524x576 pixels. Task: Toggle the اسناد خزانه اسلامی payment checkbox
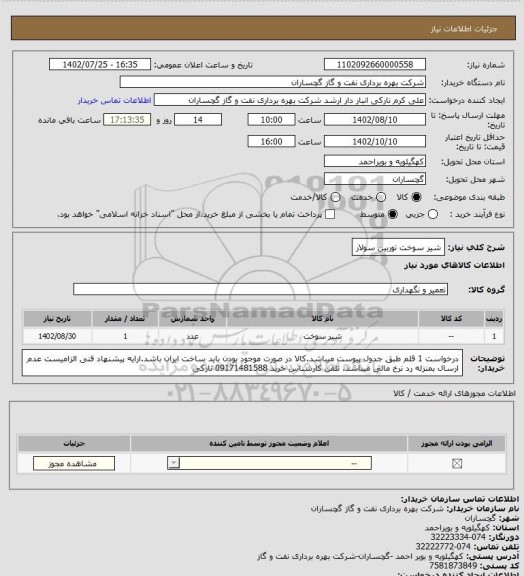point(330,214)
